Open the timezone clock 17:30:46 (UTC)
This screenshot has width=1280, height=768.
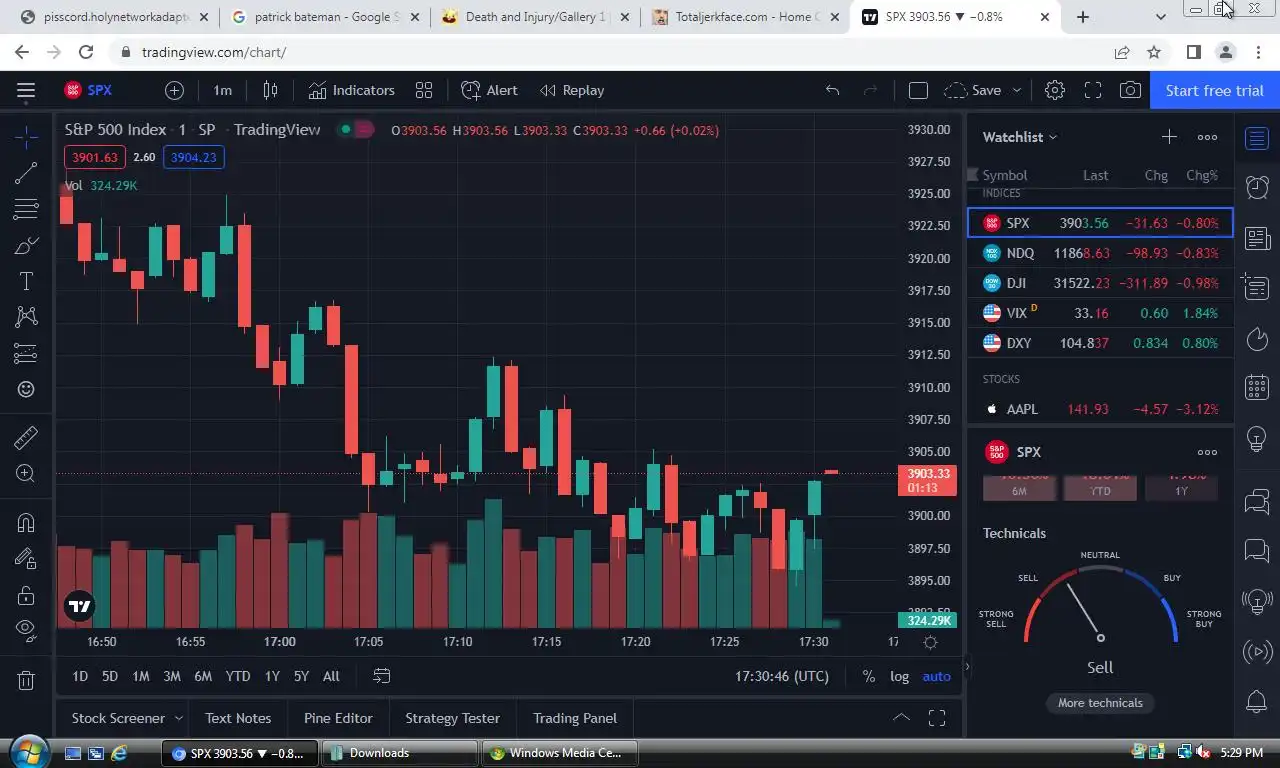(x=782, y=676)
